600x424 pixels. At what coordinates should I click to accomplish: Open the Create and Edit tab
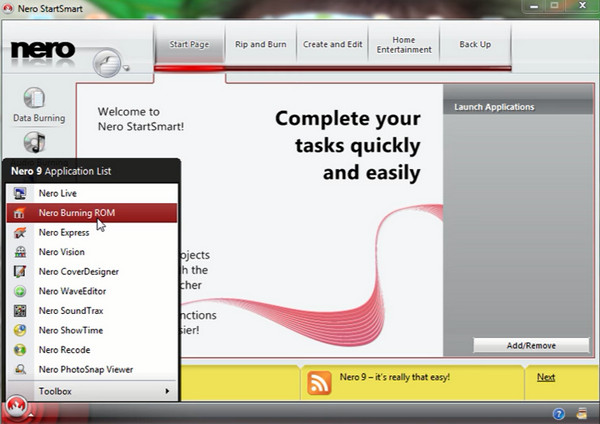pos(332,44)
